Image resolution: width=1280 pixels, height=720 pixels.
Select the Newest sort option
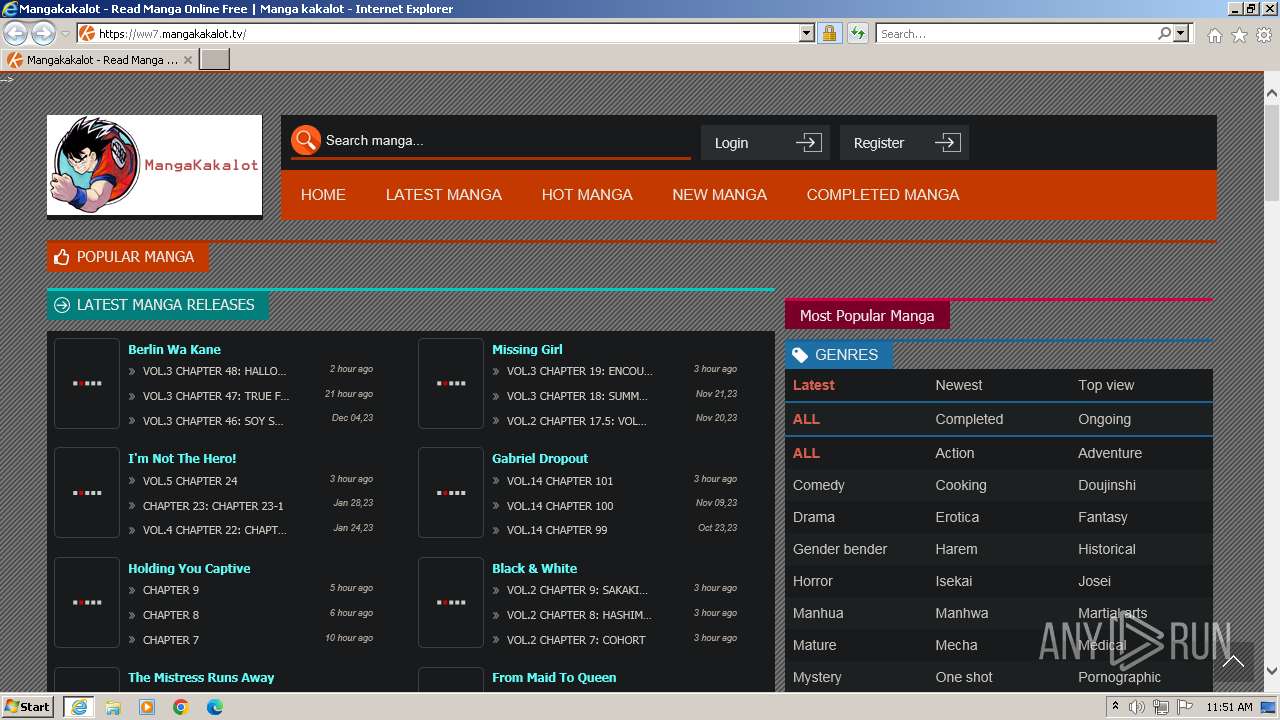(x=959, y=385)
